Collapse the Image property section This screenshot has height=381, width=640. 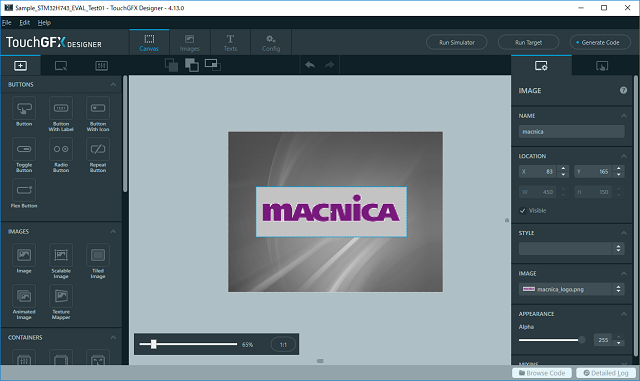point(624,274)
